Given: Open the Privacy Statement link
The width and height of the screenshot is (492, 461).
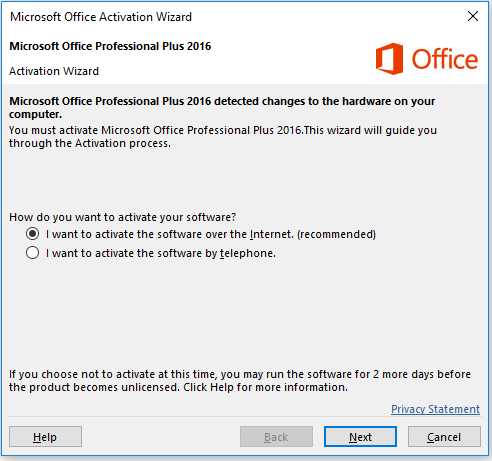Looking at the screenshot, I should pos(435,409).
